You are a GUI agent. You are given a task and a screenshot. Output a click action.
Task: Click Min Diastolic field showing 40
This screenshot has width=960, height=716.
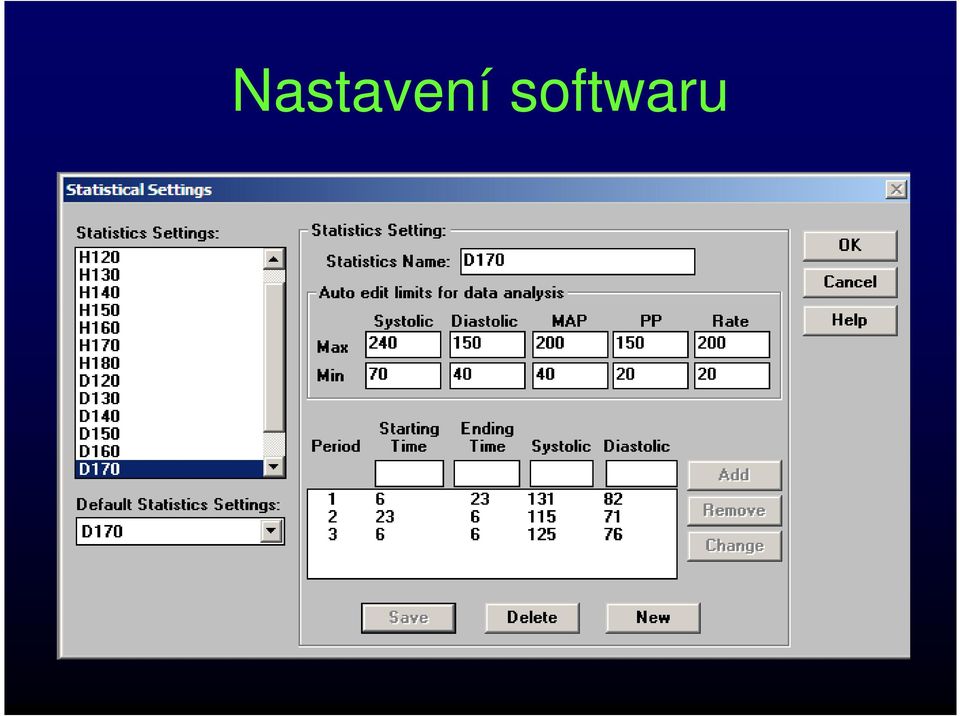tap(487, 375)
